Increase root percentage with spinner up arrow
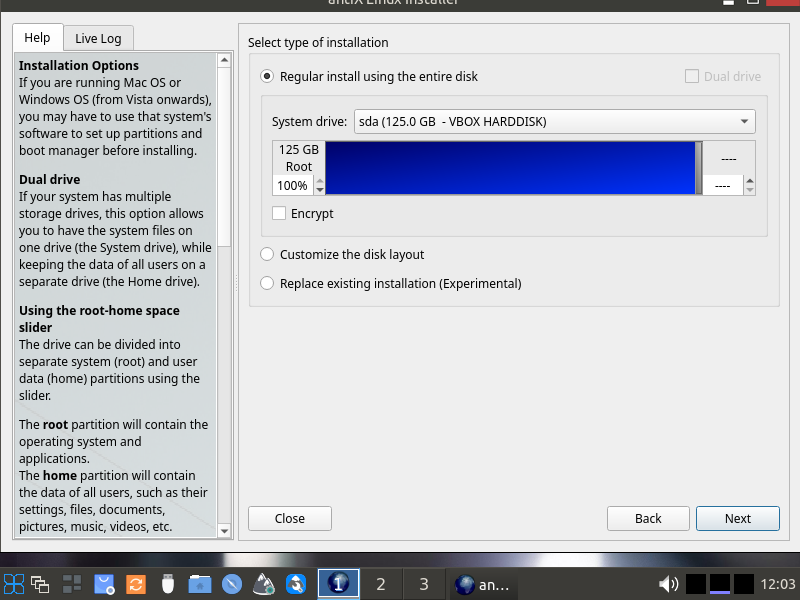This screenshot has height=600, width=800. coord(320,181)
